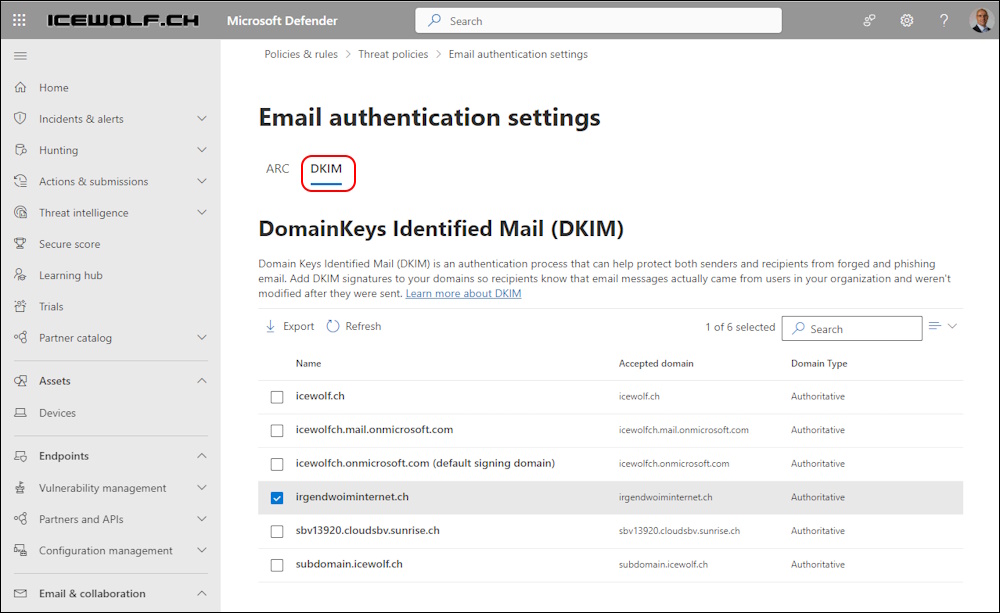The image size is (1000, 613).
Task: Open the app launcher waffle icon
Action: click(19, 20)
